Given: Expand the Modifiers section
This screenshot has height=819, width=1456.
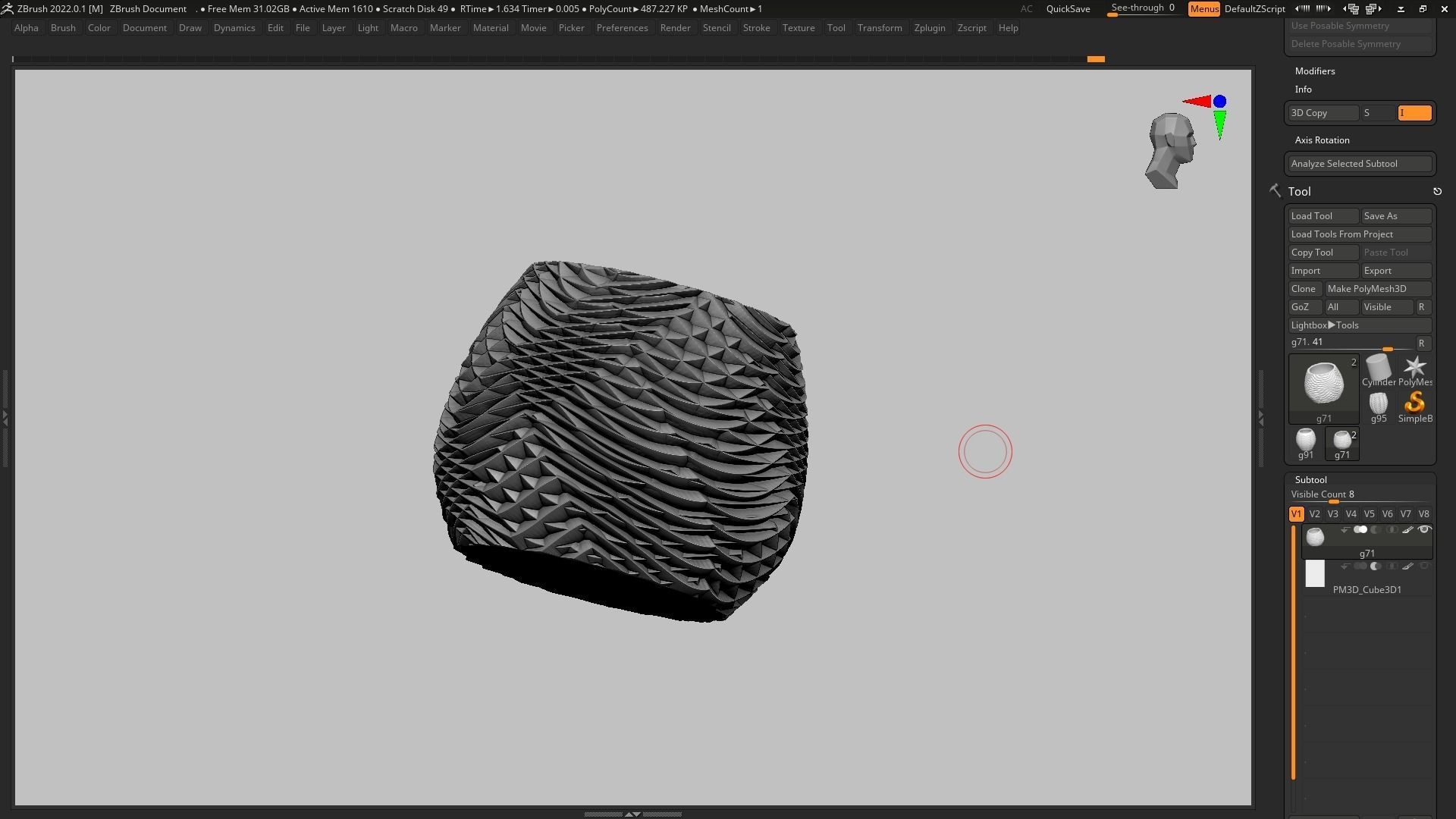Looking at the screenshot, I should tap(1315, 71).
